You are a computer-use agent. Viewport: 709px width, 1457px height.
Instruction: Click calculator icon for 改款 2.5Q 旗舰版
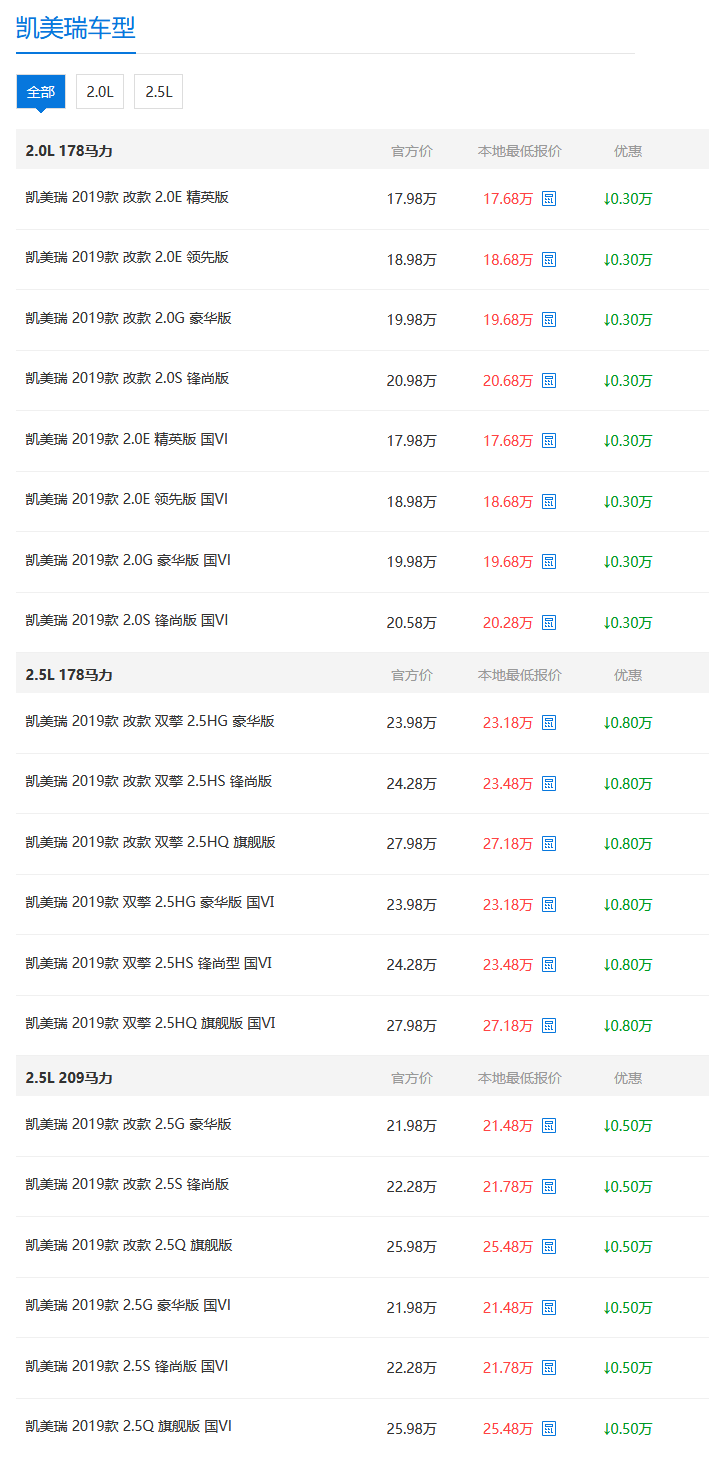pos(549,1247)
